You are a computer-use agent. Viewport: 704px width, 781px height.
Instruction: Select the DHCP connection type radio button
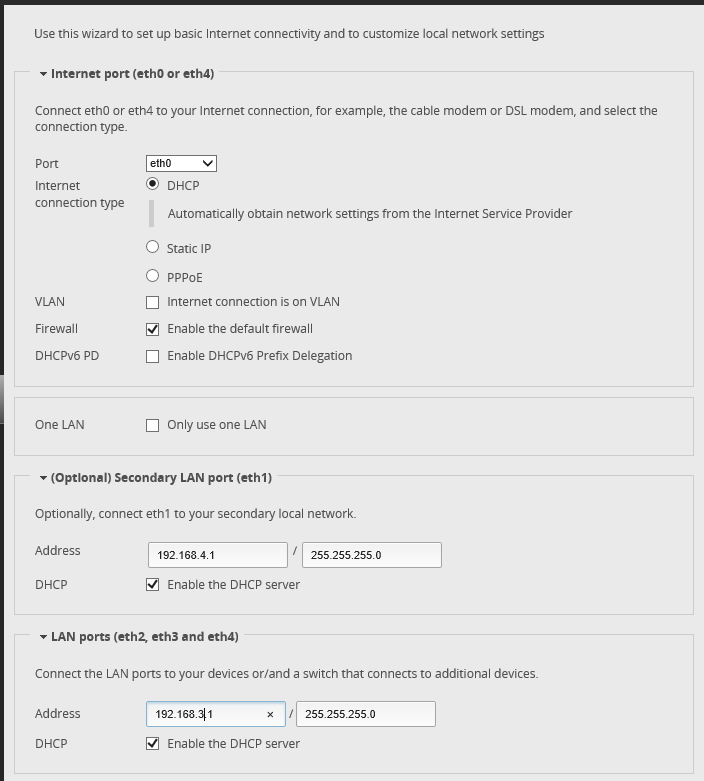[153, 184]
